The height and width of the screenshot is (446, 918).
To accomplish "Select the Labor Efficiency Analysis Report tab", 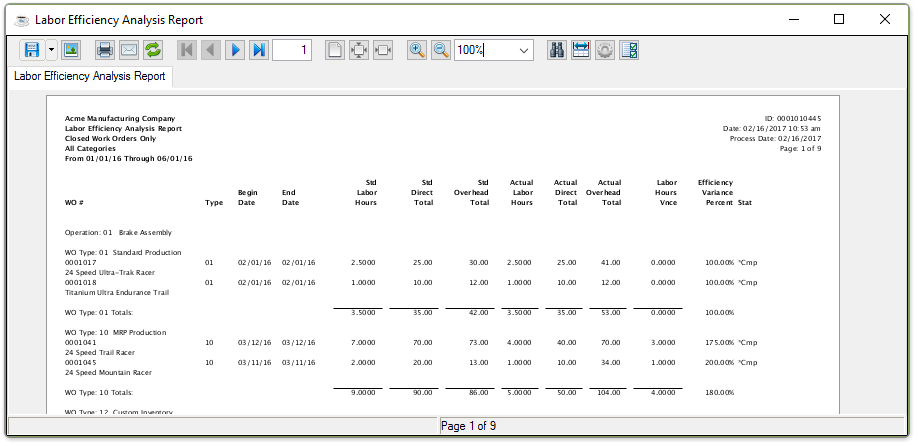I will point(90,76).
